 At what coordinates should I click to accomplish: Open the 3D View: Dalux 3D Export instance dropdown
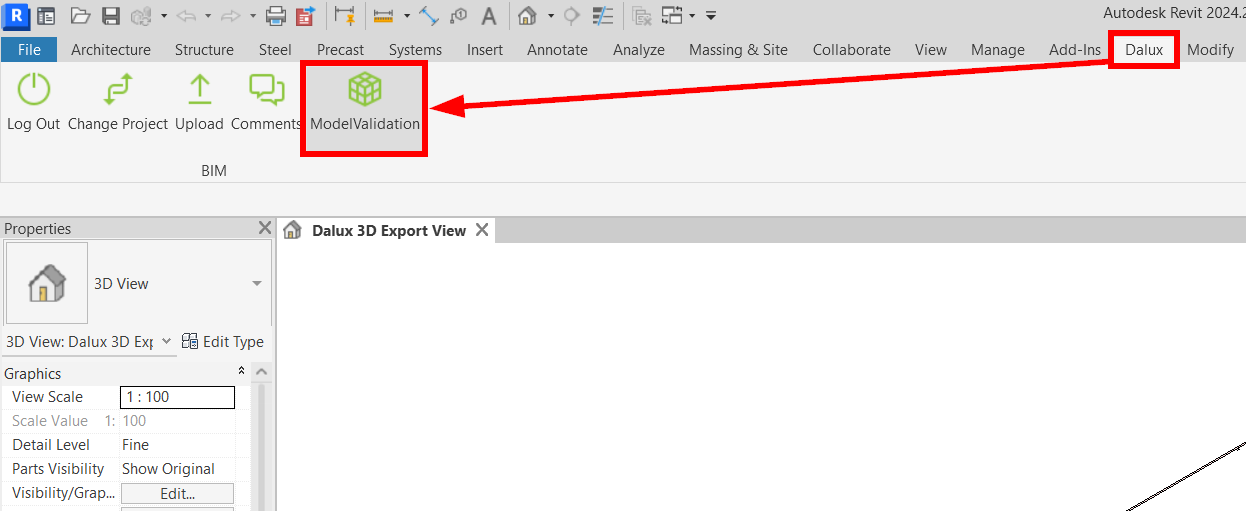point(166,341)
